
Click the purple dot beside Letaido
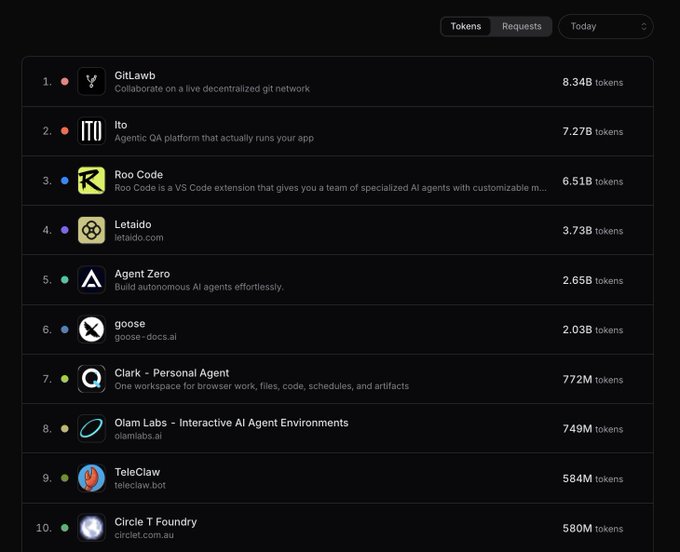[65, 230]
